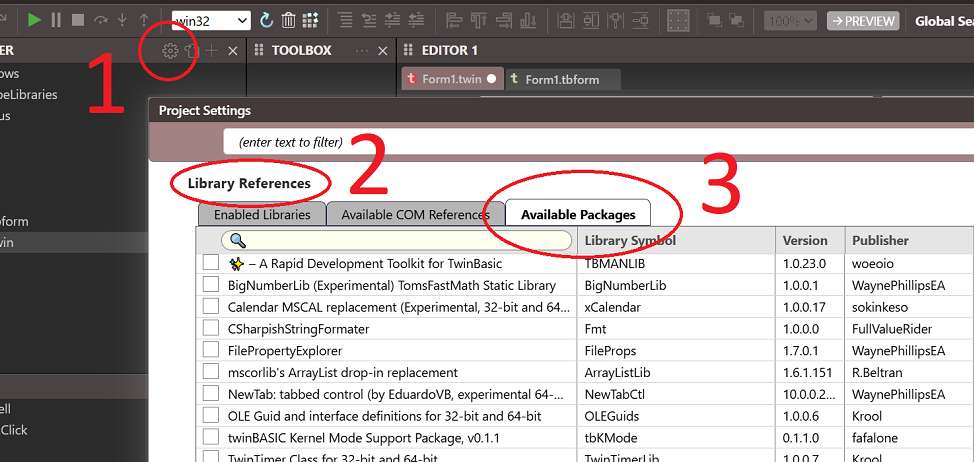Open the win32 build target dropdown
The image size is (974, 462).
pos(211,20)
